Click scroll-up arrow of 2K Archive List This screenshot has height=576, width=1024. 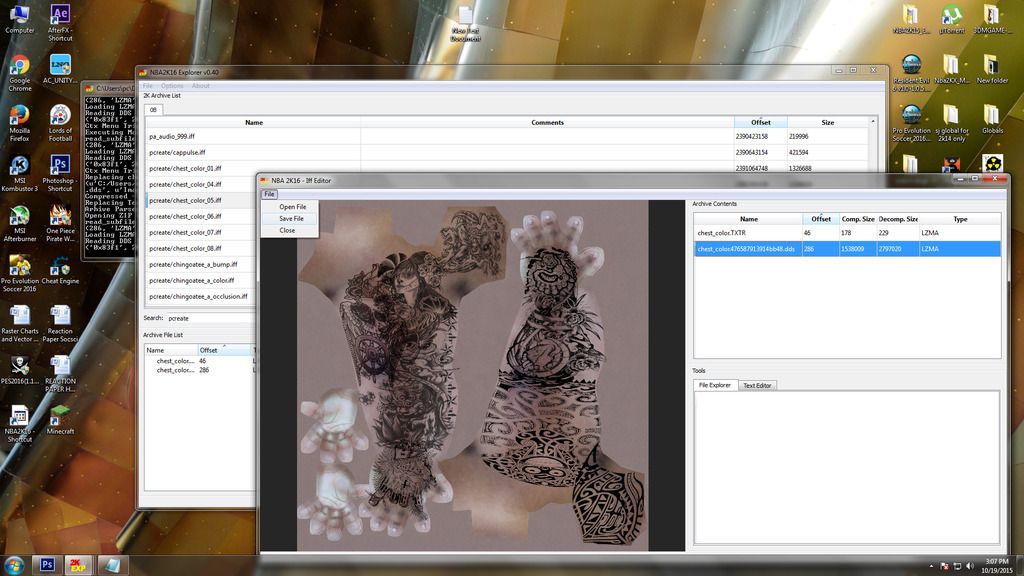tap(873, 122)
